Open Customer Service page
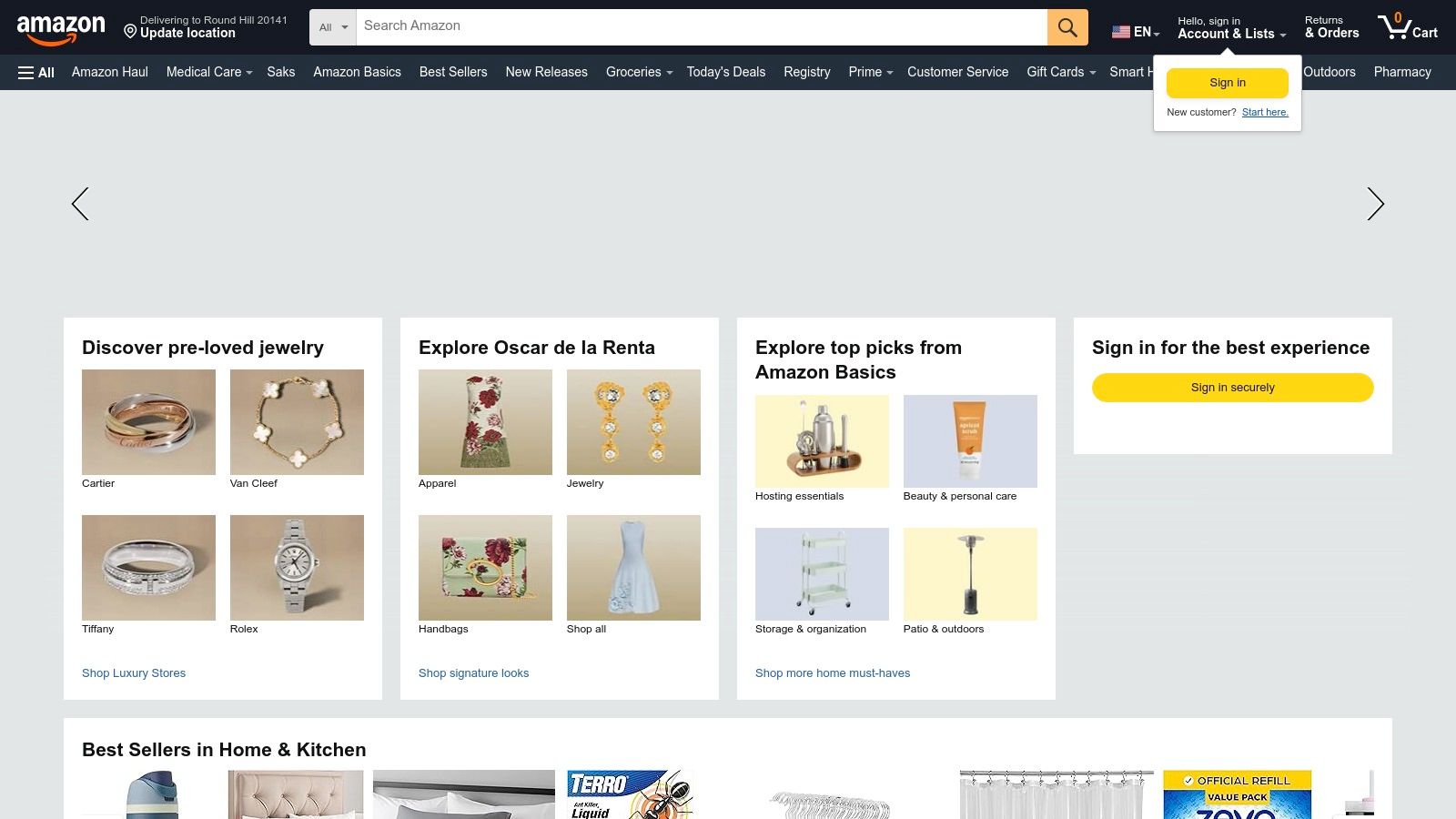 coord(957,72)
